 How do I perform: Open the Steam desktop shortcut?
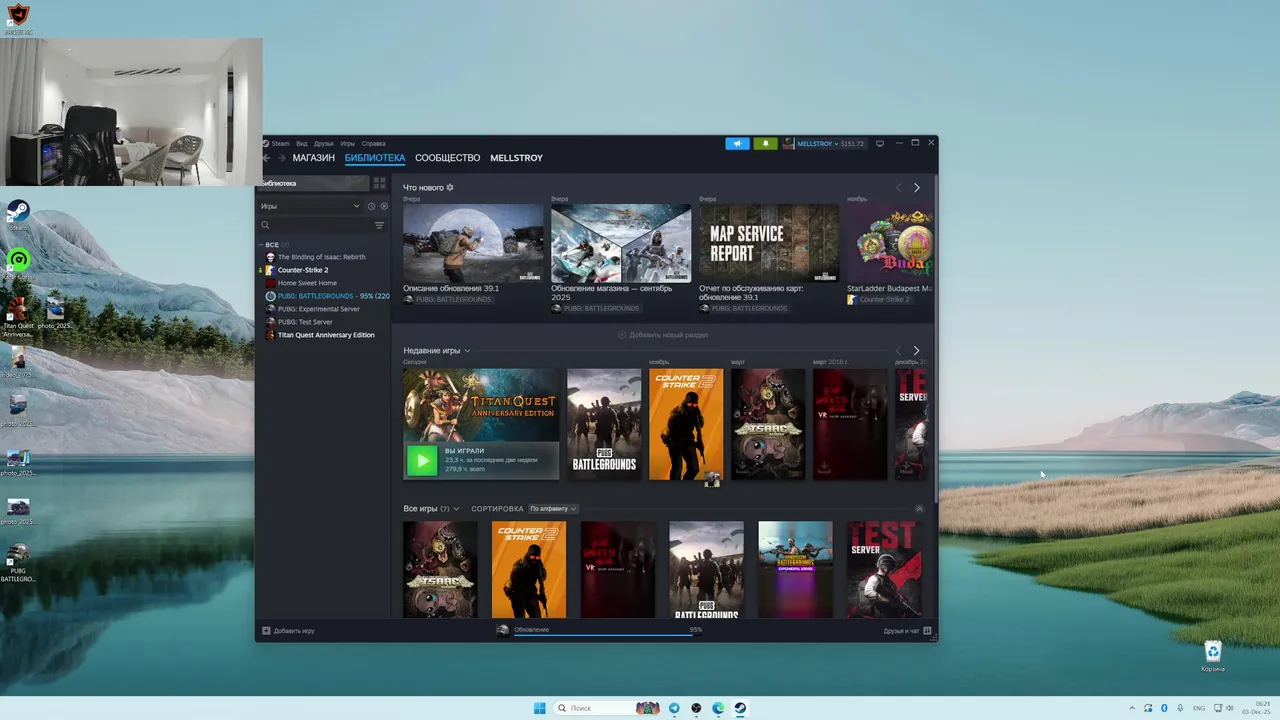tap(18, 215)
